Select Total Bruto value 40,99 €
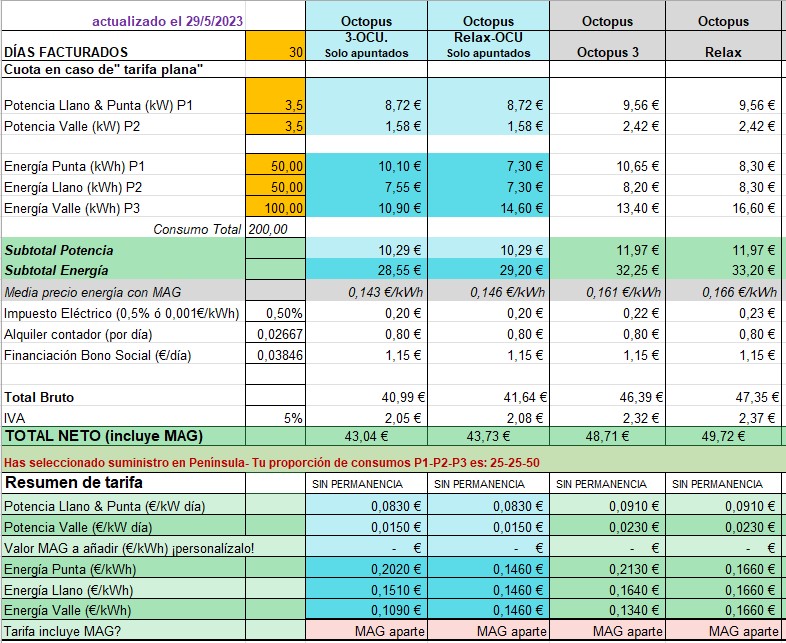The height and width of the screenshot is (643, 786). [366, 395]
